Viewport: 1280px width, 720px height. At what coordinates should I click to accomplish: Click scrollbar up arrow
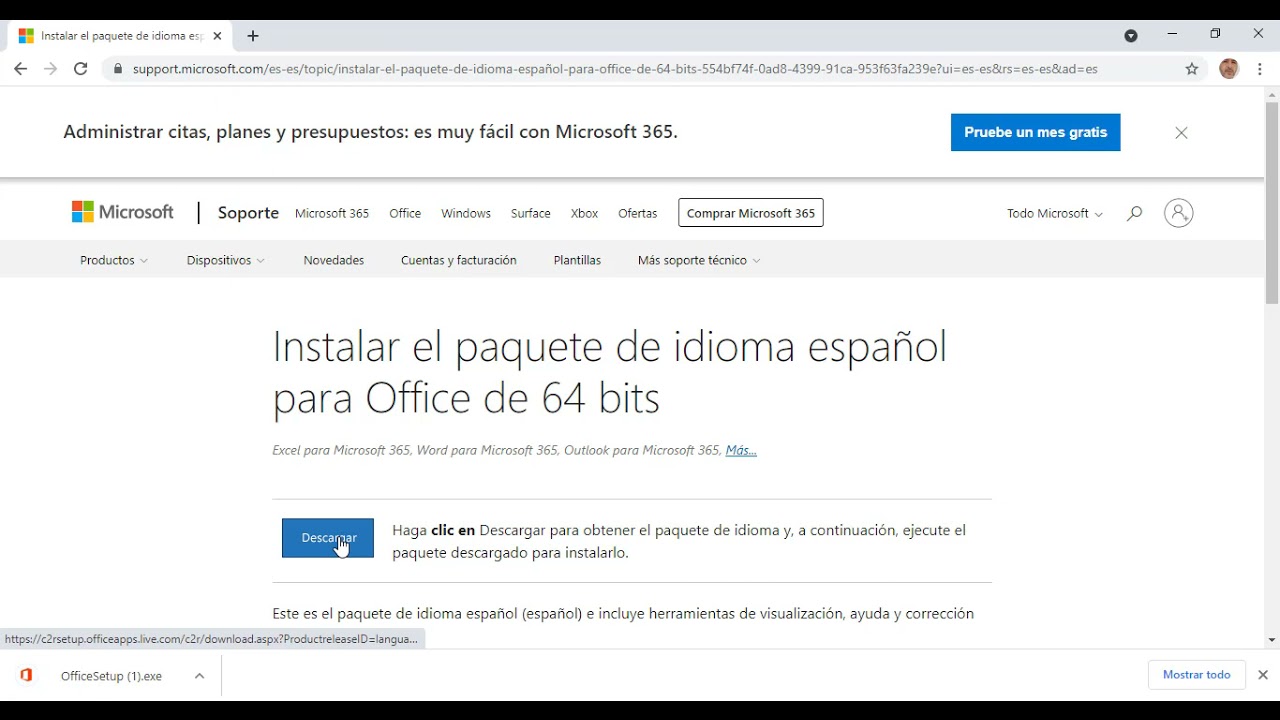coord(1272,94)
